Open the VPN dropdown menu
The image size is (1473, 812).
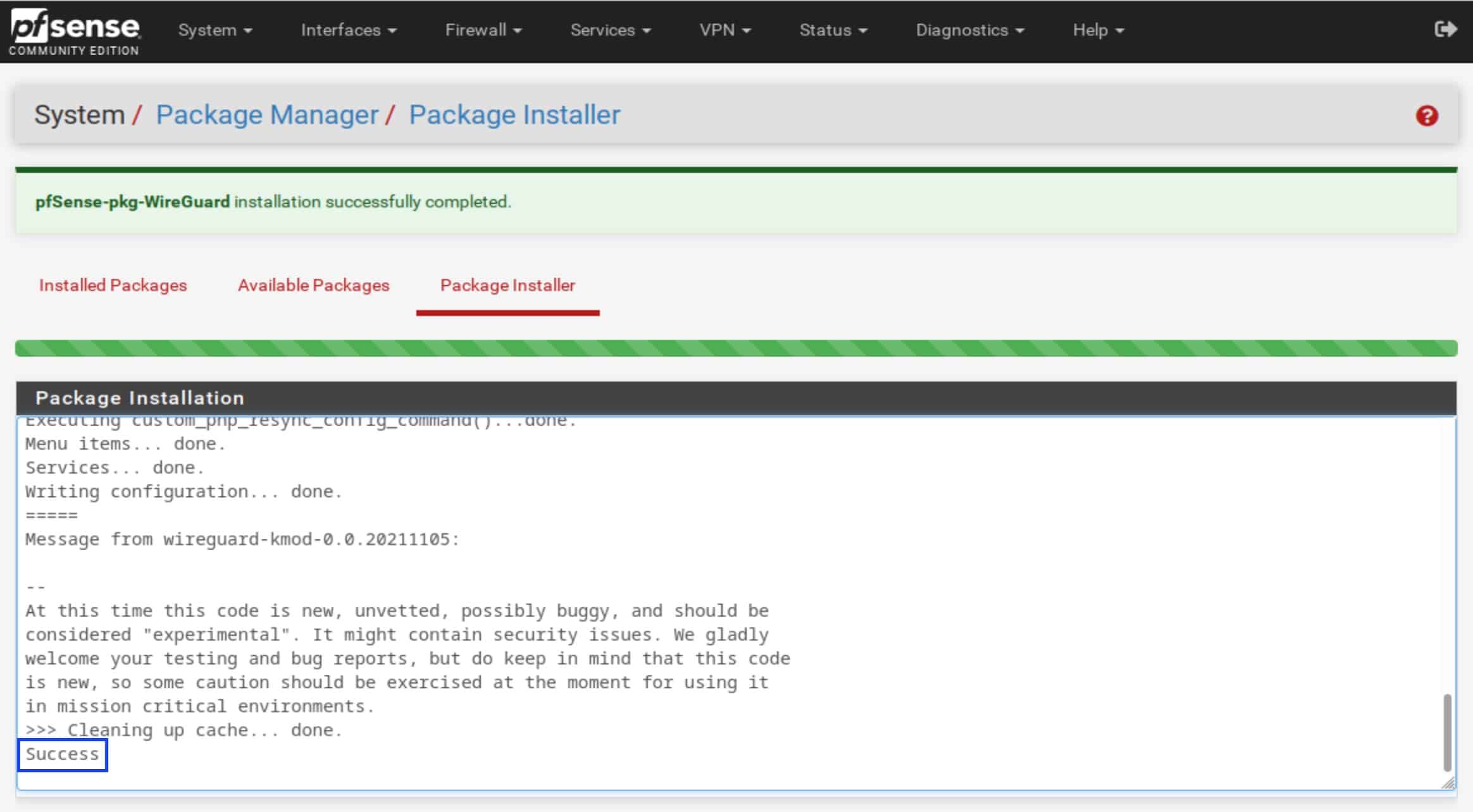click(725, 30)
